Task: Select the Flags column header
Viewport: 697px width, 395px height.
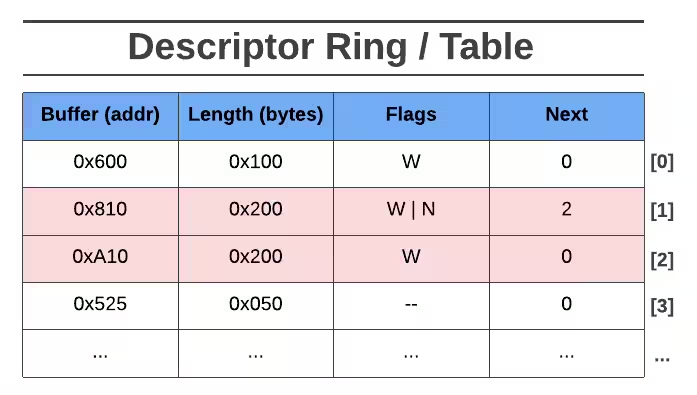Action: [411, 116]
